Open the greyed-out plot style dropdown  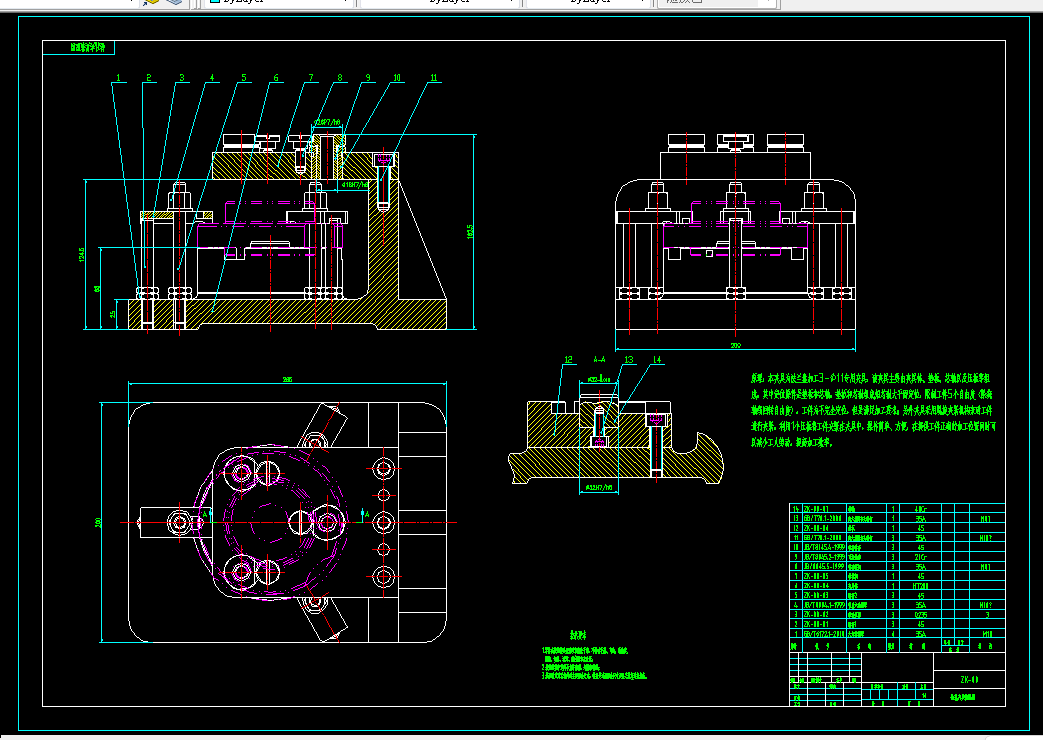point(717,2)
